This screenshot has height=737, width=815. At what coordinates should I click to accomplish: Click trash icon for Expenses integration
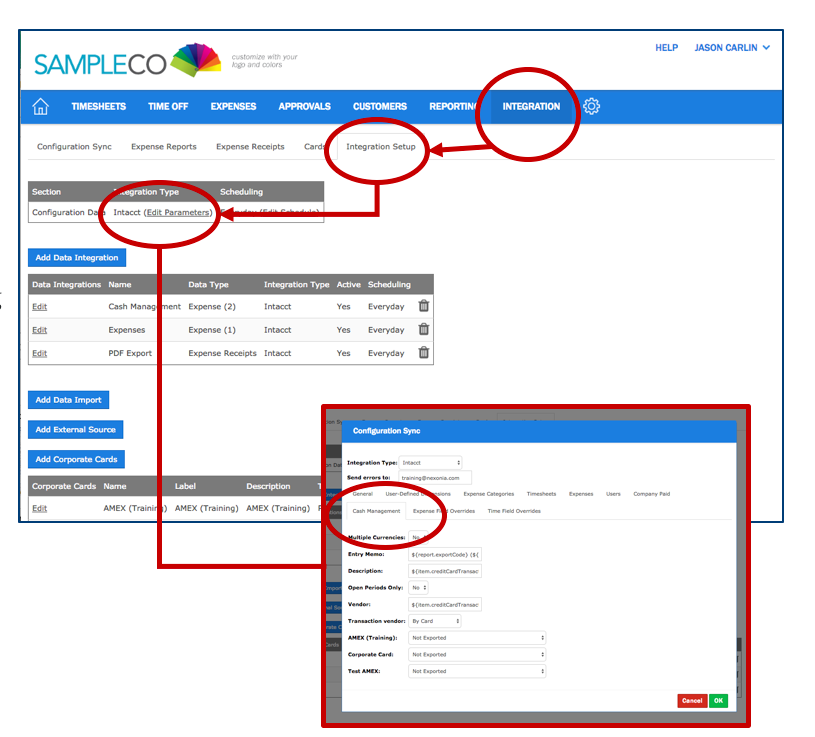[x=424, y=329]
